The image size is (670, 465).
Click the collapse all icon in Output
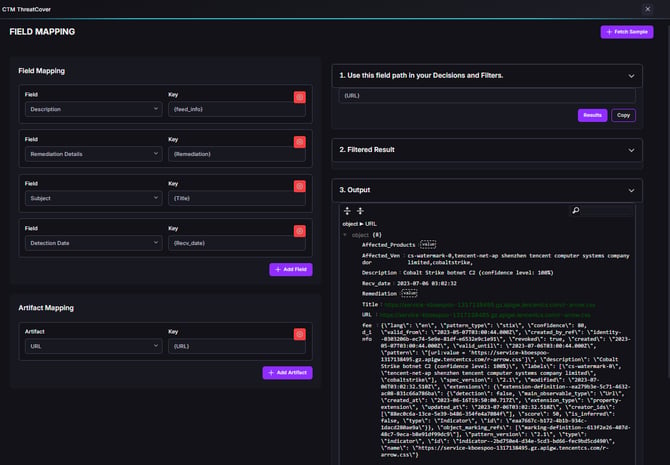click(360, 211)
